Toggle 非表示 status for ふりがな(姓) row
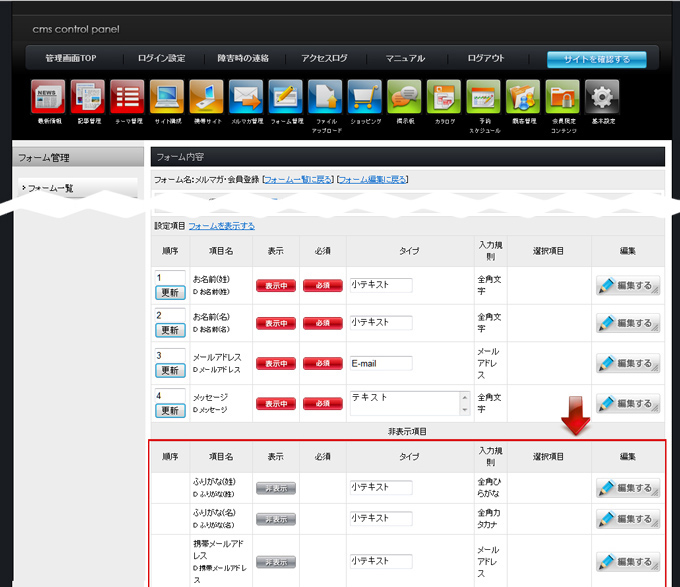Viewport: 680px width, 587px height. pos(276,488)
